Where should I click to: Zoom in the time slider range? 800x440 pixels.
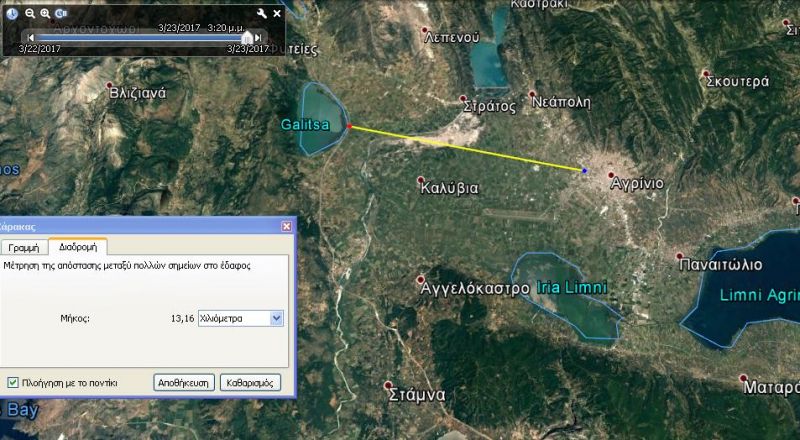pos(45,13)
